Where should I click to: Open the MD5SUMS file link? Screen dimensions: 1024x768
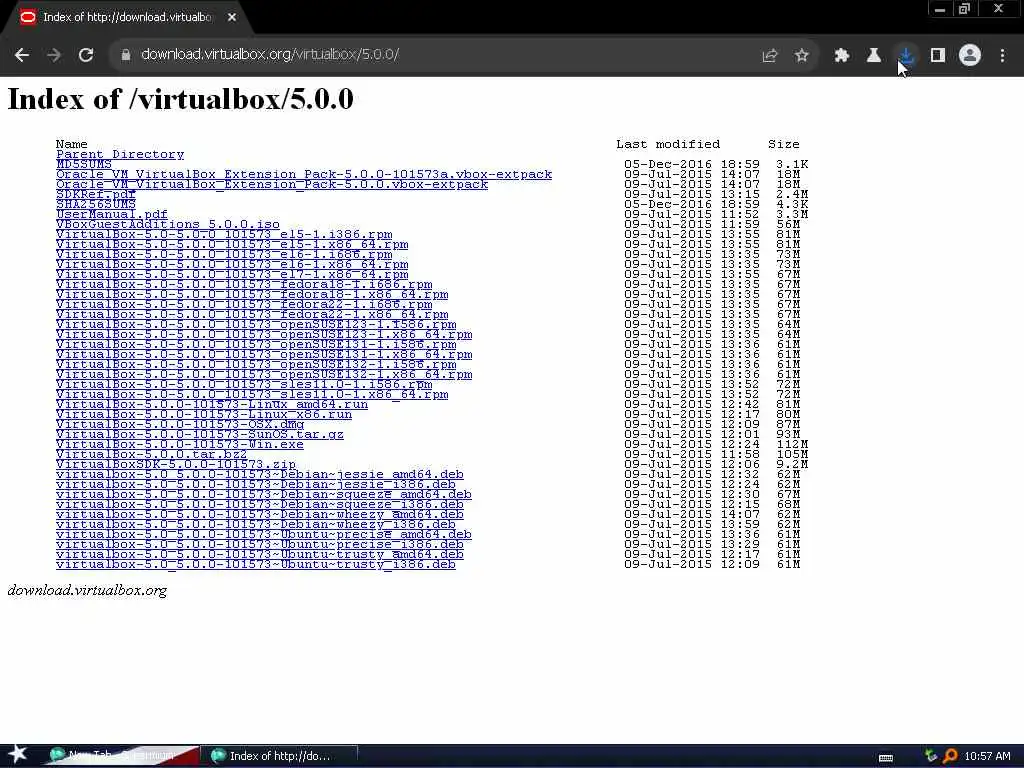84,165
